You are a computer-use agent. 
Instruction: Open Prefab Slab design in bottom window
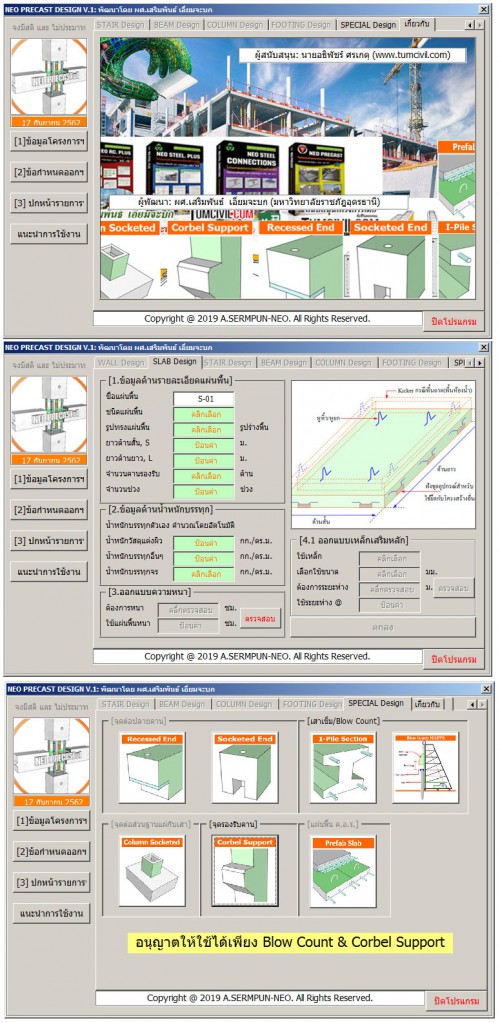pyautogui.click(x=342, y=870)
